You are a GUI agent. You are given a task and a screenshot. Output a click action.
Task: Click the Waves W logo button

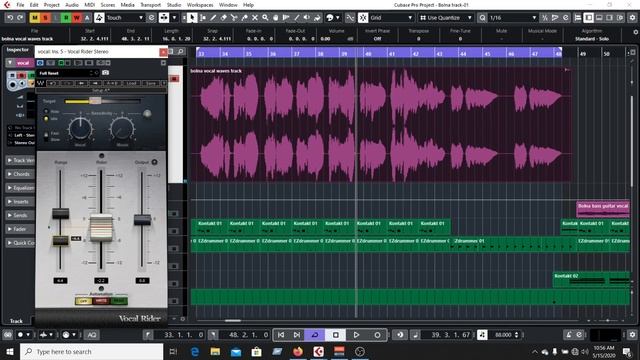40,83
